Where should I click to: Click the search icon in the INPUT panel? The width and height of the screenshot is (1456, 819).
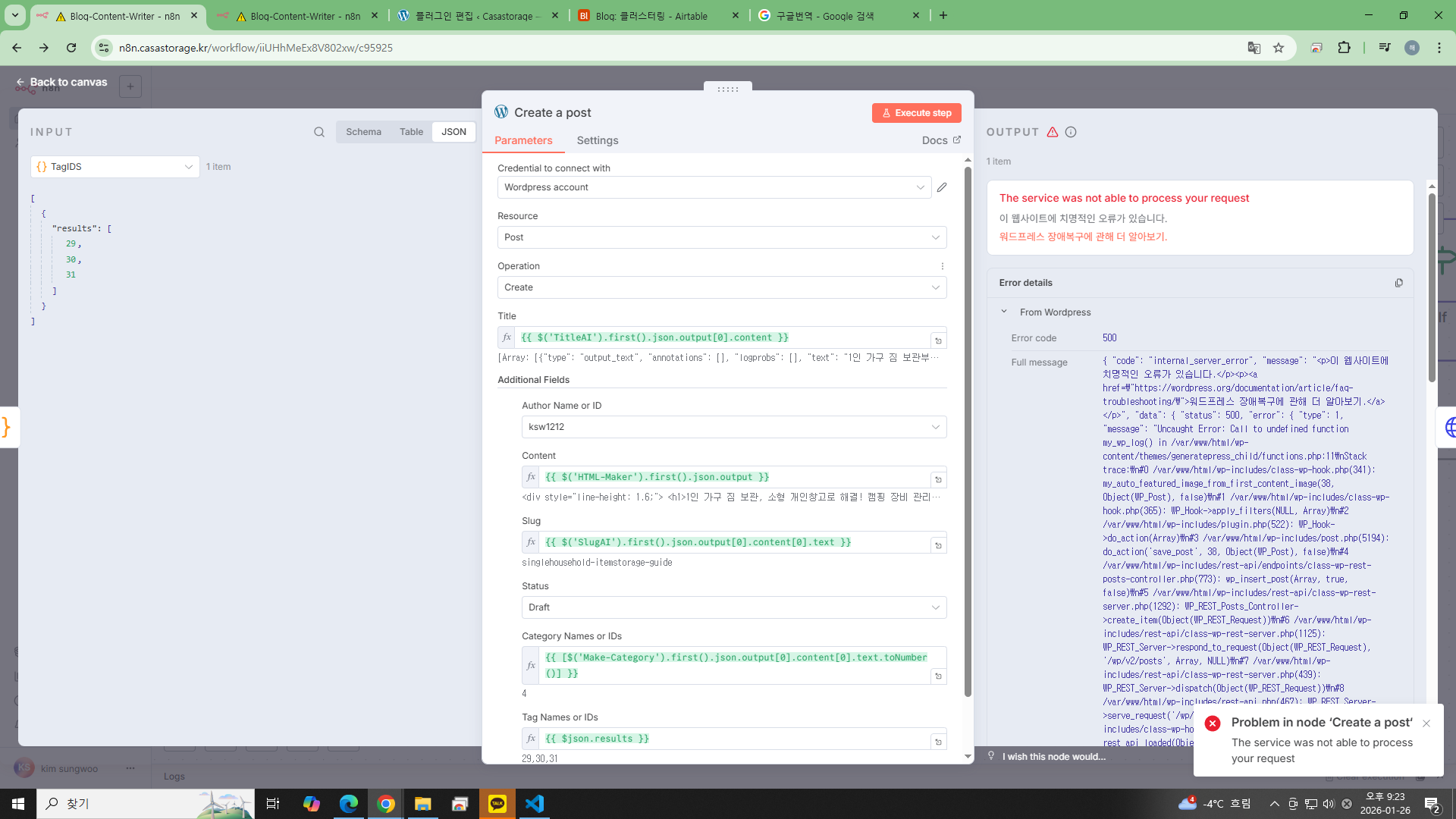click(319, 132)
